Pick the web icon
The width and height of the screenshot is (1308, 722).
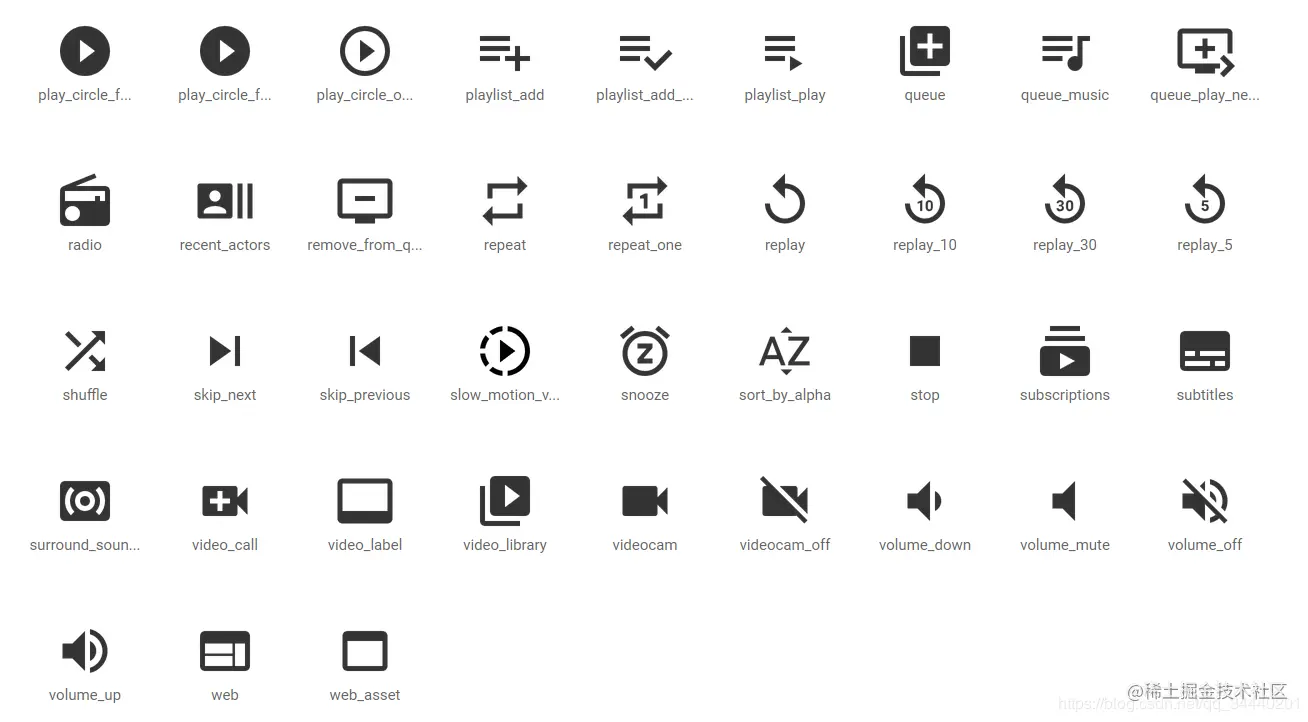[x=225, y=651]
